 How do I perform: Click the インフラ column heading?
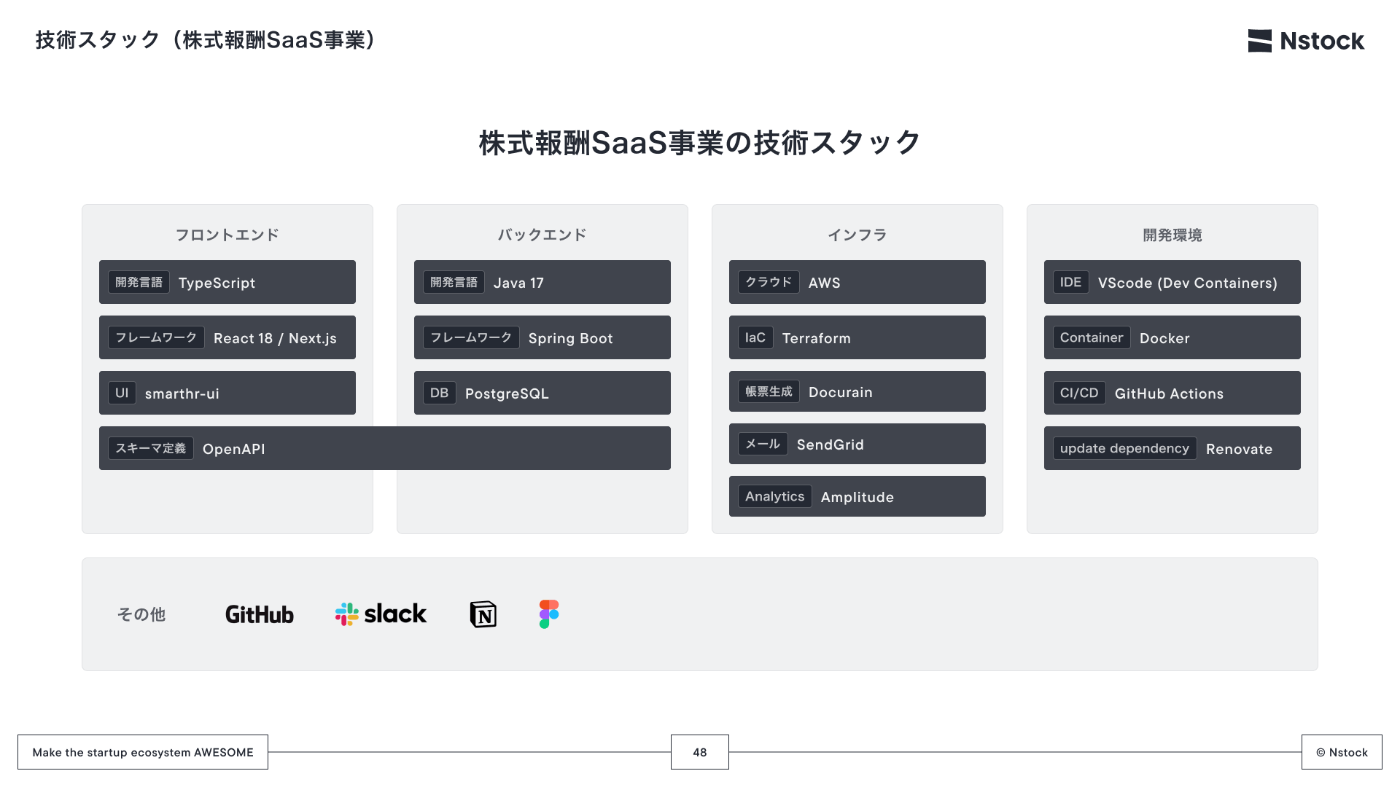click(x=857, y=235)
